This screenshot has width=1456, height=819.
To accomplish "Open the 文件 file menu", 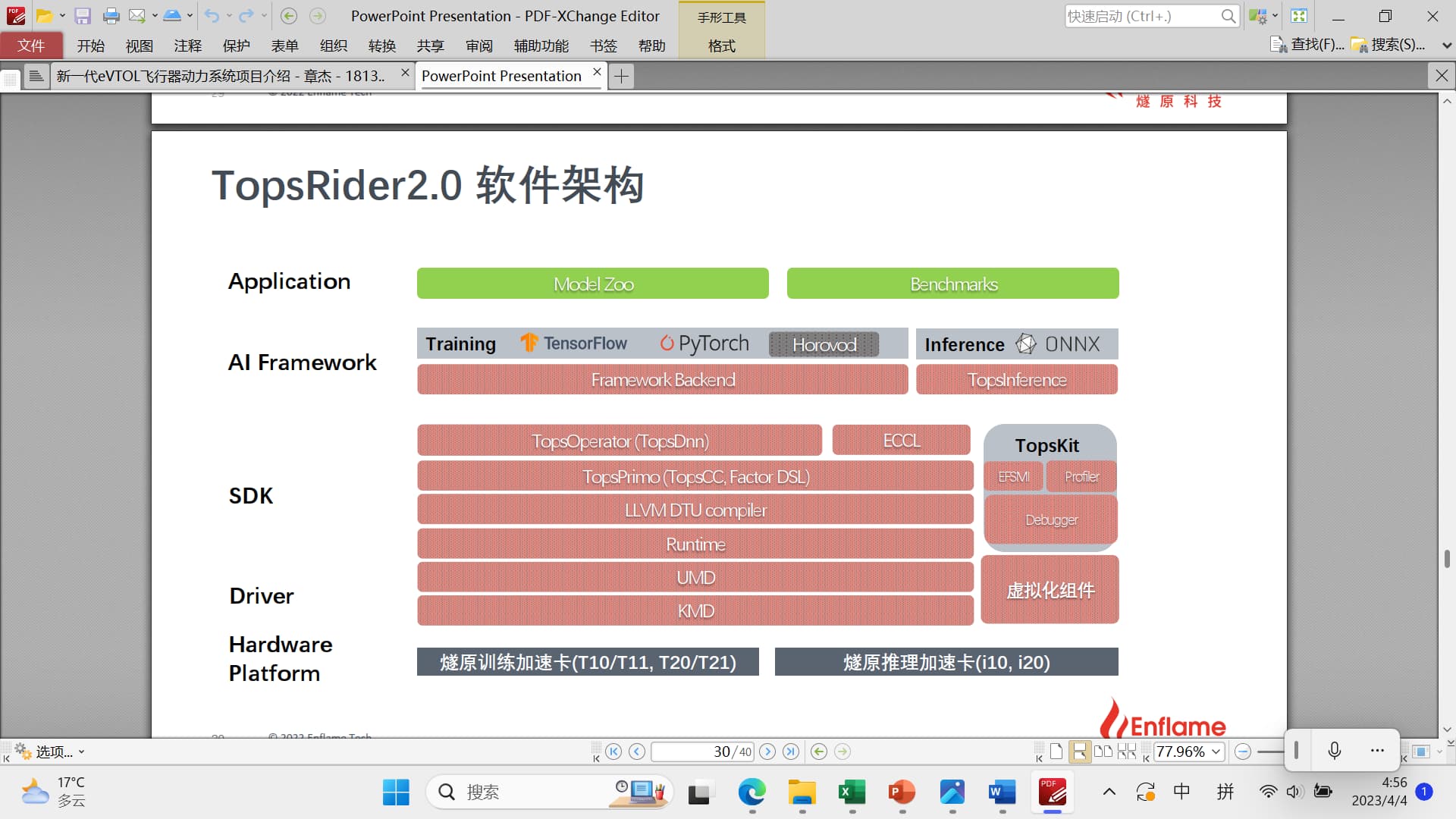I will click(31, 45).
